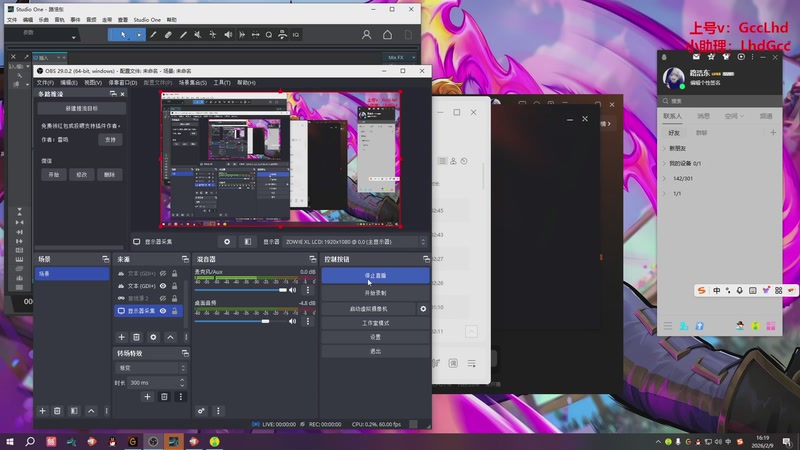Image resolution: width=800 pixels, height=450 pixels.
Task: Add a new source in OBS sources panel
Action: click(x=122, y=337)
